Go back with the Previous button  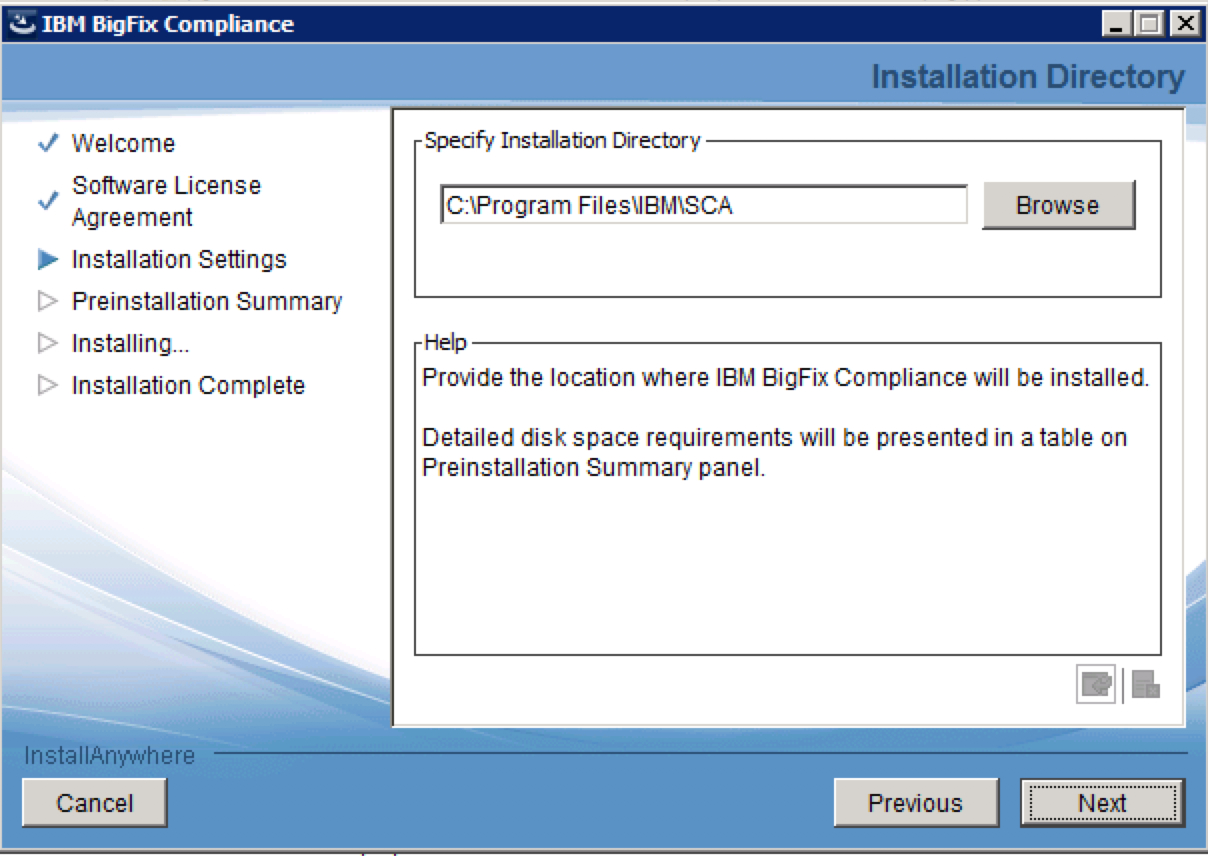[x=916, y=803]
